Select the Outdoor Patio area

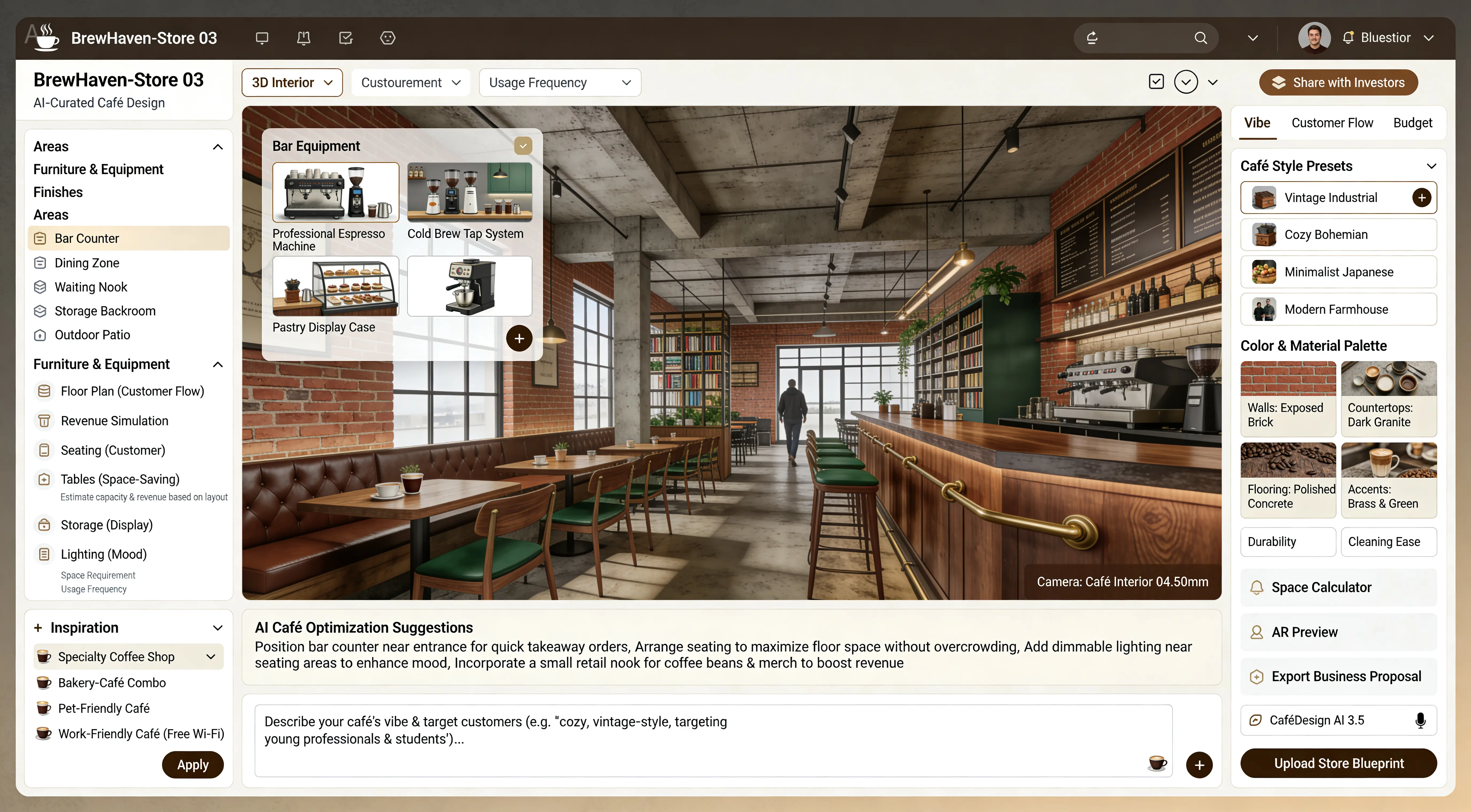click(91, 334)
